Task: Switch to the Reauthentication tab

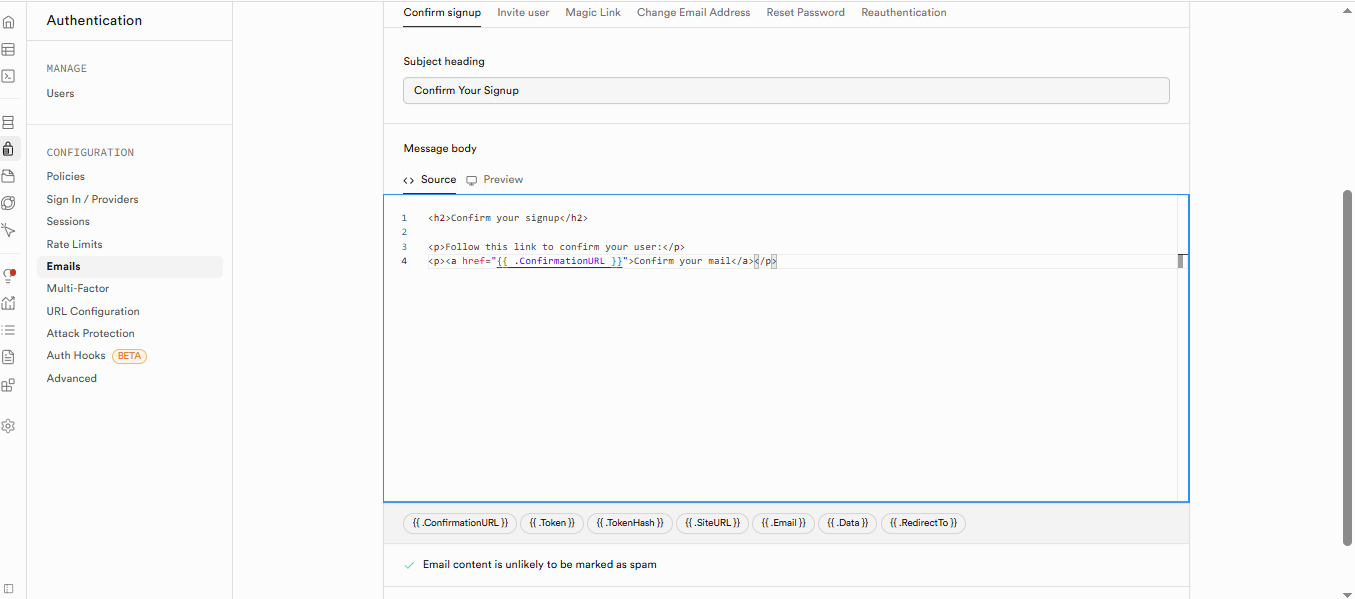Action: (904, 12)
